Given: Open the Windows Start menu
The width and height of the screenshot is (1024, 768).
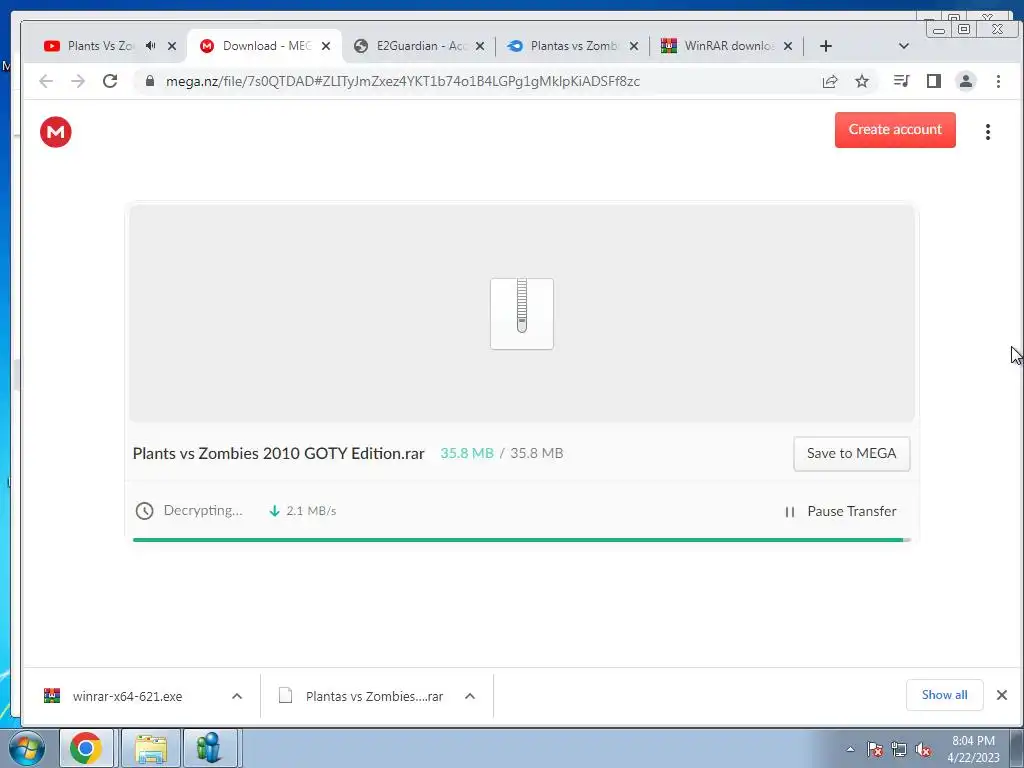Looking at the screenshot, I should point(27,748).
